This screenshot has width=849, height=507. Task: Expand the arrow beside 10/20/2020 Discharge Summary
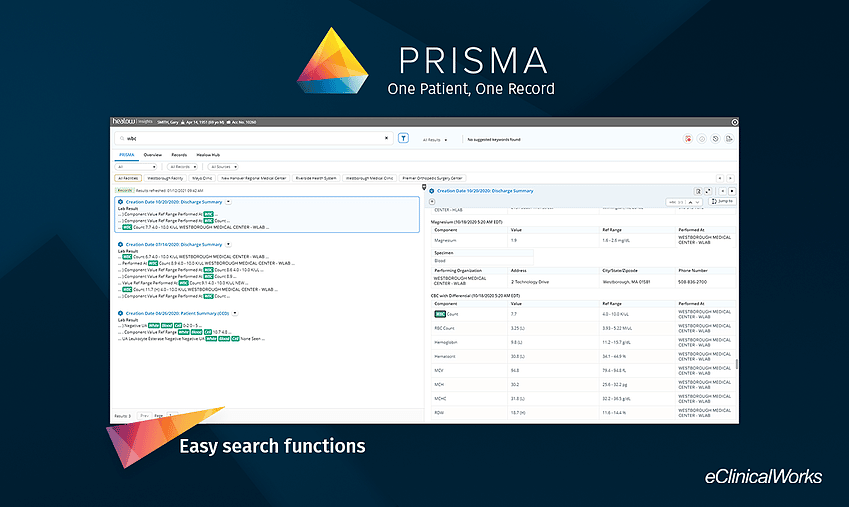coord(228,202)
